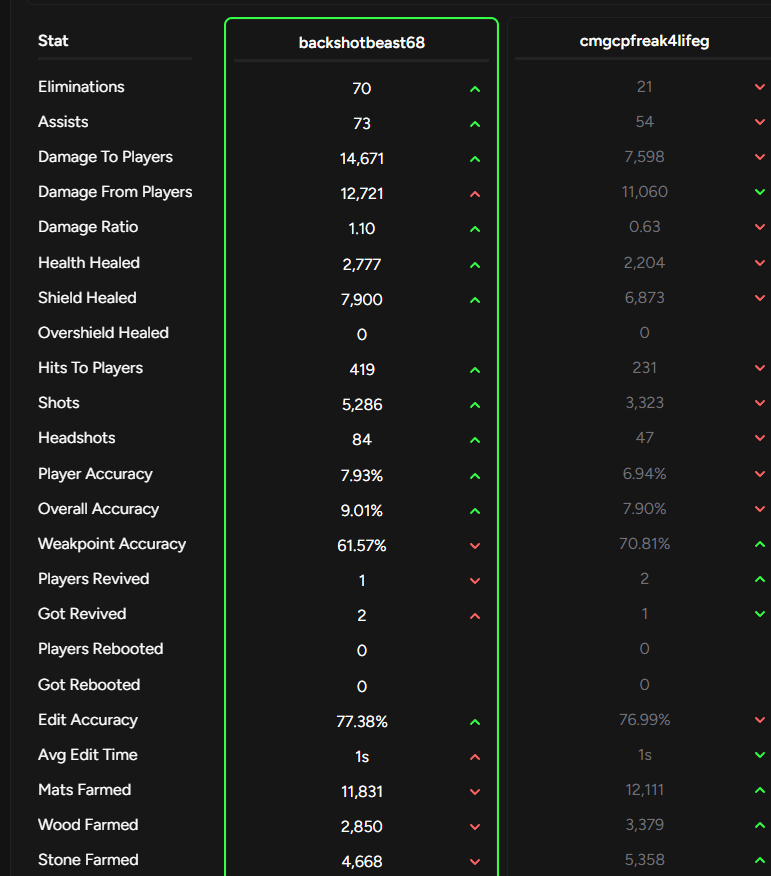Click green up arrow beside 70.81%
Image resolution: width=771 pixels, height=876 pixels.
[x=760, y=544]
